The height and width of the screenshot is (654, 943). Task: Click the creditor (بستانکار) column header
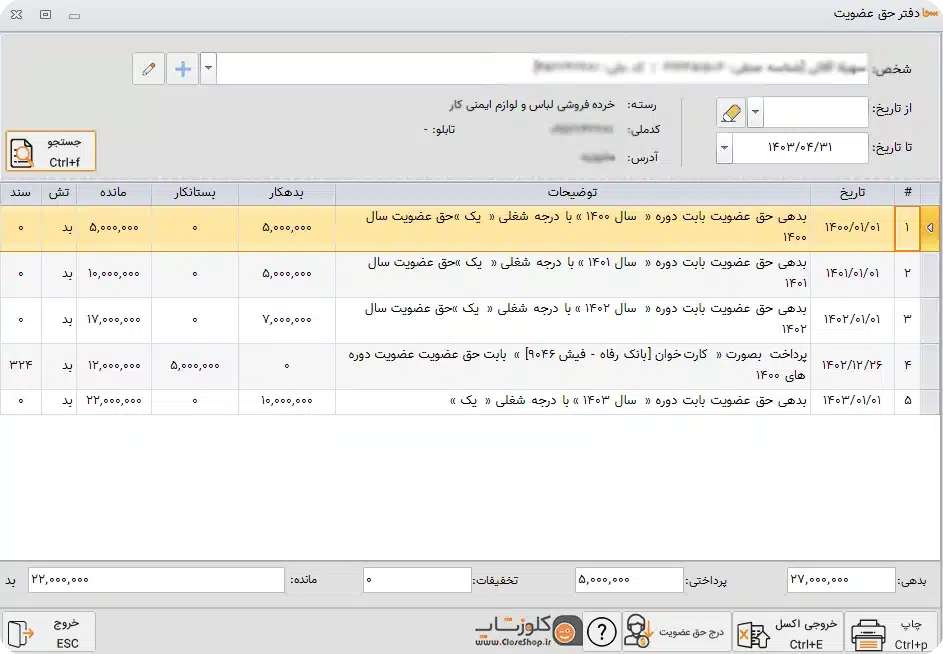pyautogui.click(x=195, y=193)
